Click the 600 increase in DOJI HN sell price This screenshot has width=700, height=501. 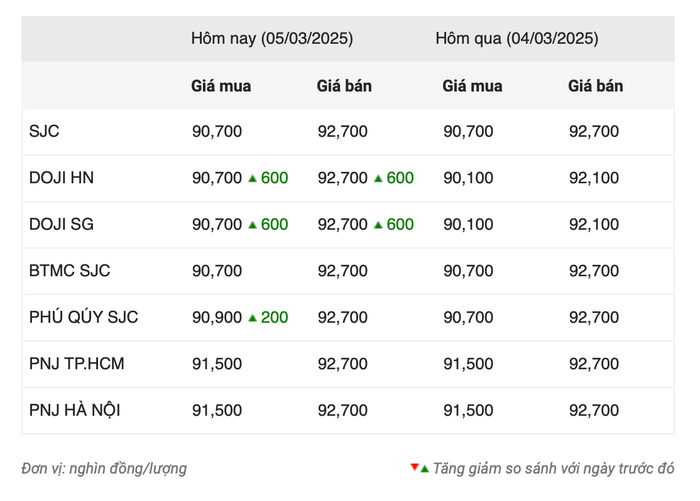pyautogui.click(x=400, y=178)
